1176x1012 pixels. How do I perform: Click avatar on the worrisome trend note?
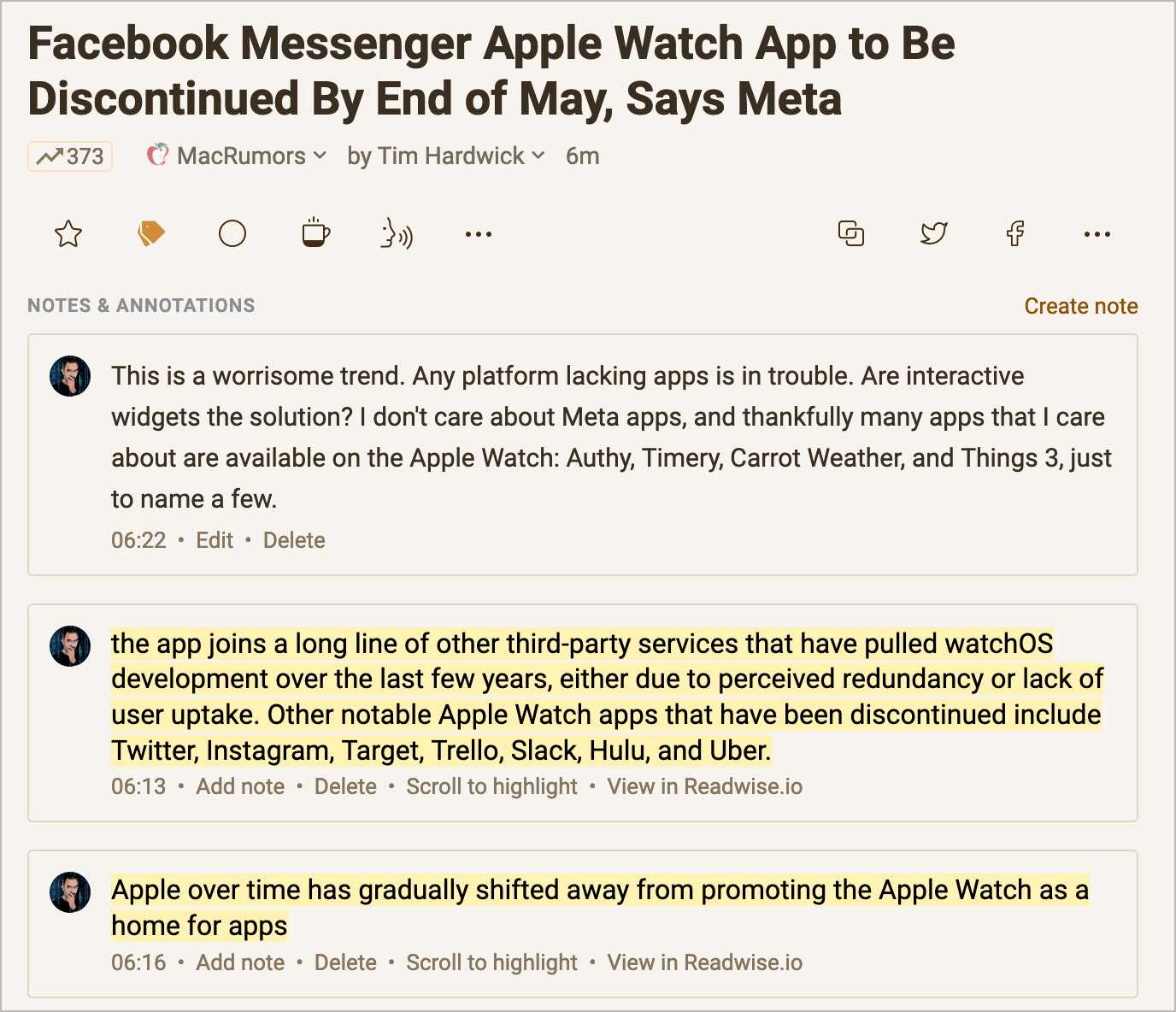click(x=70, y=376)
